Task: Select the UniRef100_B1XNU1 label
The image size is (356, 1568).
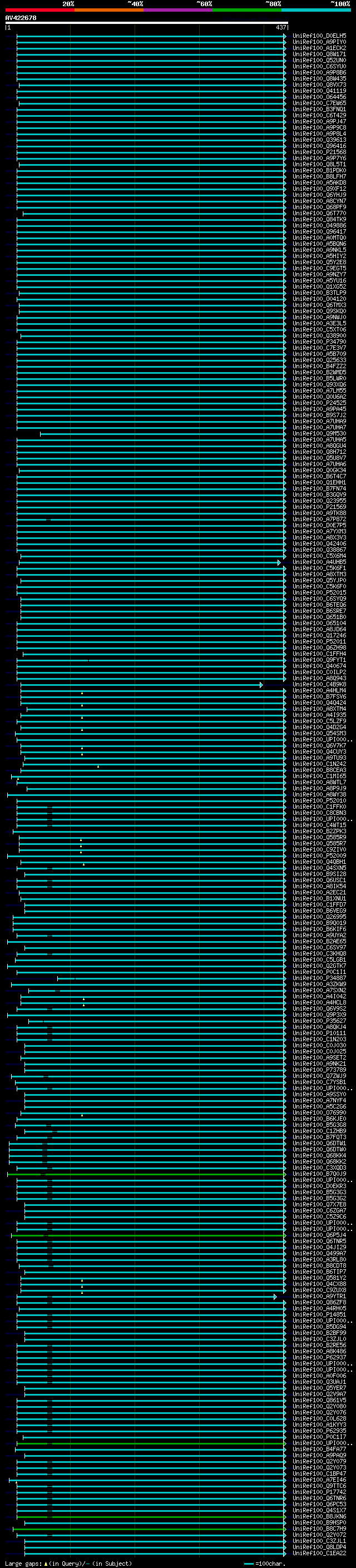Action: 319,899
